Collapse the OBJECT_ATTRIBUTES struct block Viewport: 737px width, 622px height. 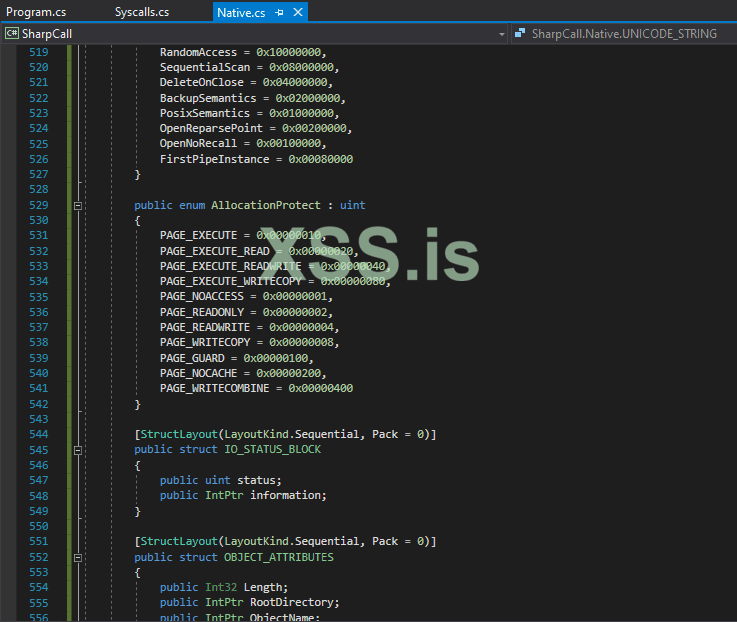coord(78,557)
